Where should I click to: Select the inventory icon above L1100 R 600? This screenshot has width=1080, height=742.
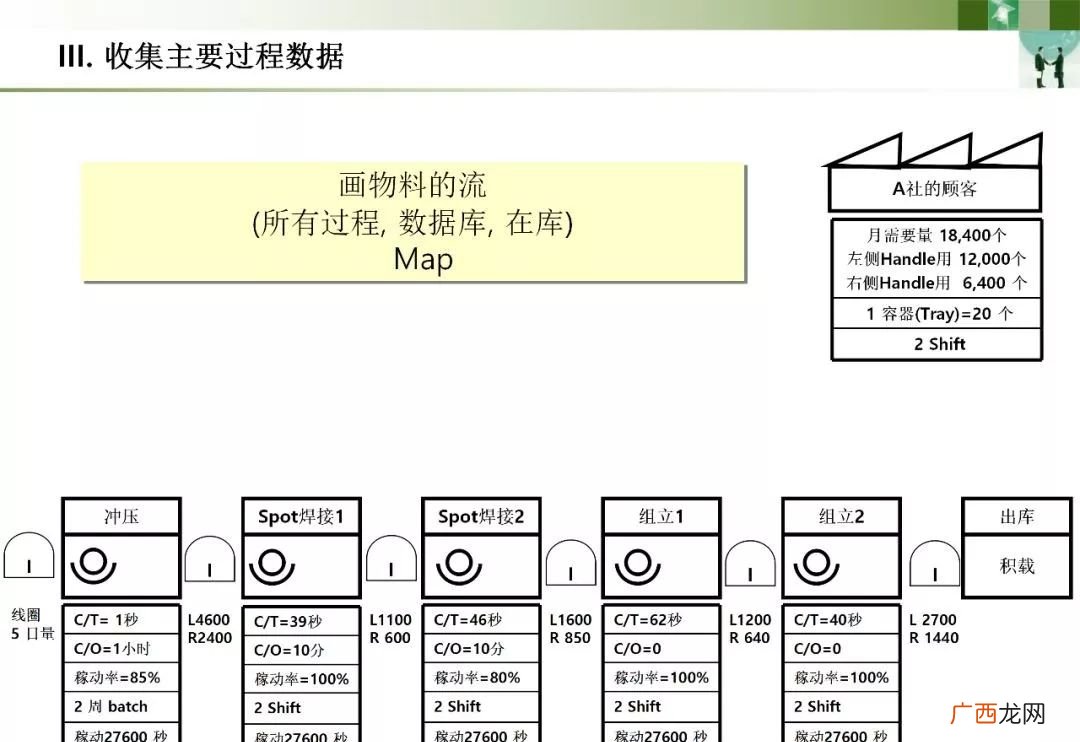[391, 558]
